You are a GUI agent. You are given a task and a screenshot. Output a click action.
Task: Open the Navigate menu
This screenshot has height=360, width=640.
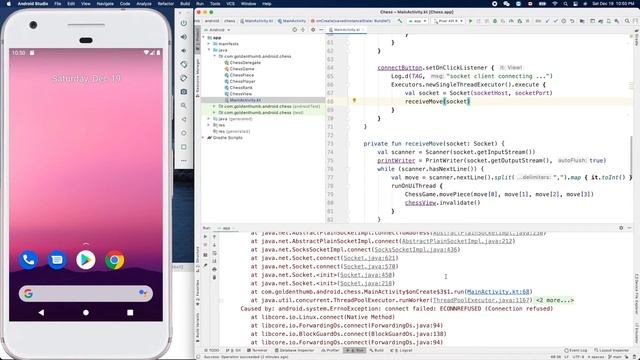105,4
